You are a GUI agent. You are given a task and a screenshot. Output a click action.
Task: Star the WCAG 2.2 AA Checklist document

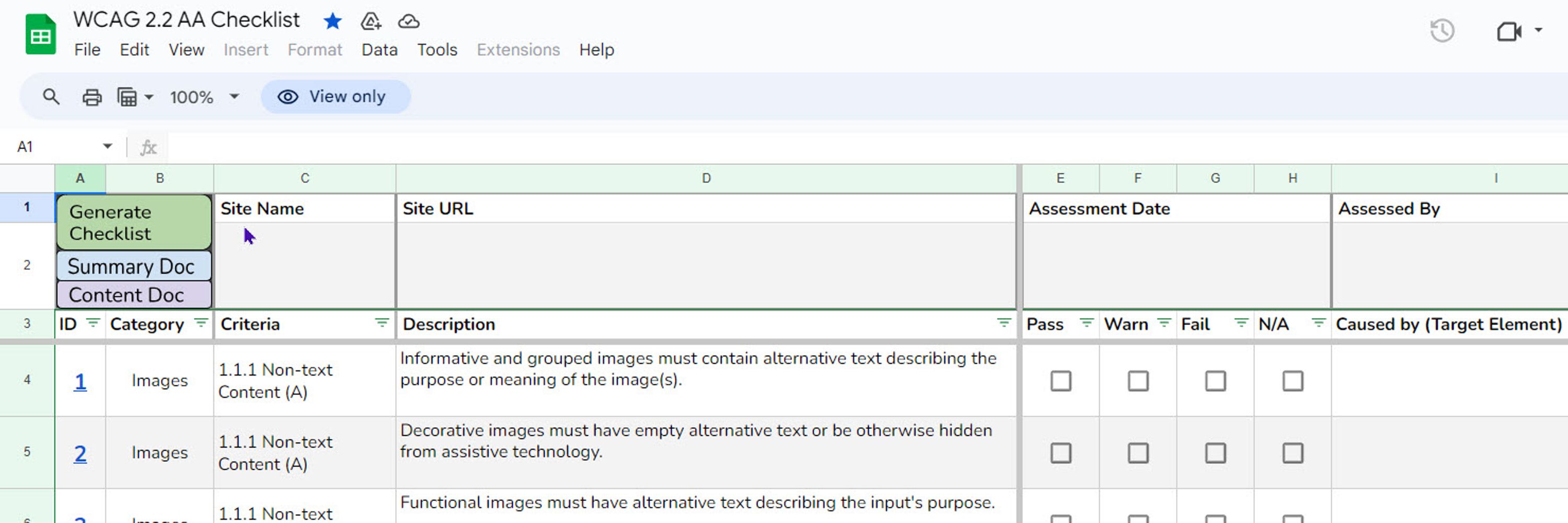(x=332, y=21)
